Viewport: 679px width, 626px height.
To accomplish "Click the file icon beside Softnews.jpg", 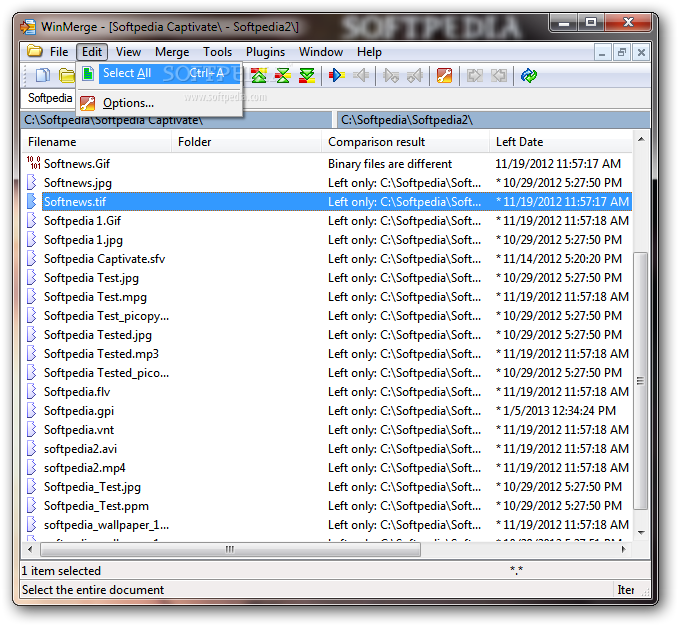I will 32,182.
